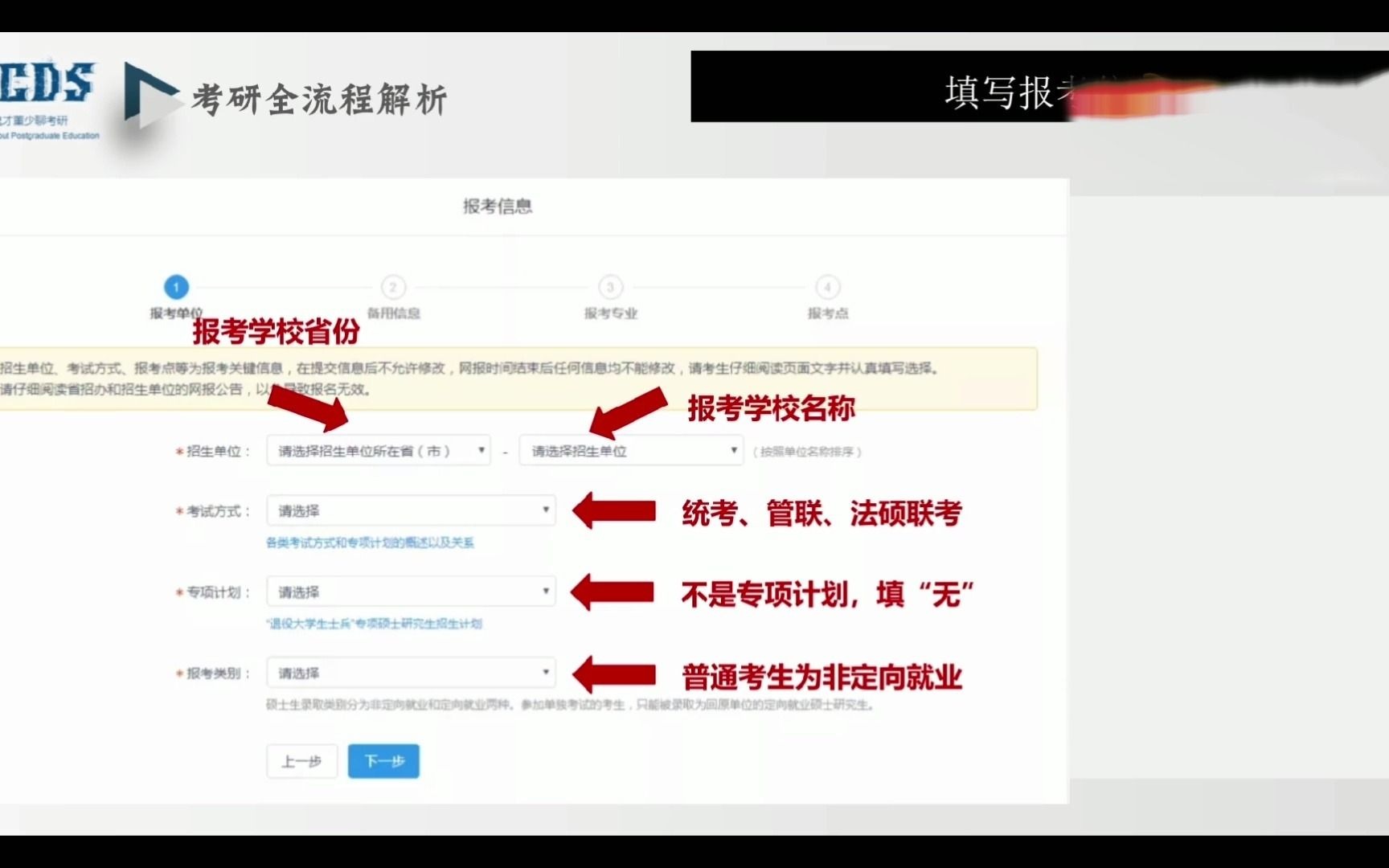Click the 考试方式 field label
This screenshot has width=1389, height=868.
(x=213, y=511)
